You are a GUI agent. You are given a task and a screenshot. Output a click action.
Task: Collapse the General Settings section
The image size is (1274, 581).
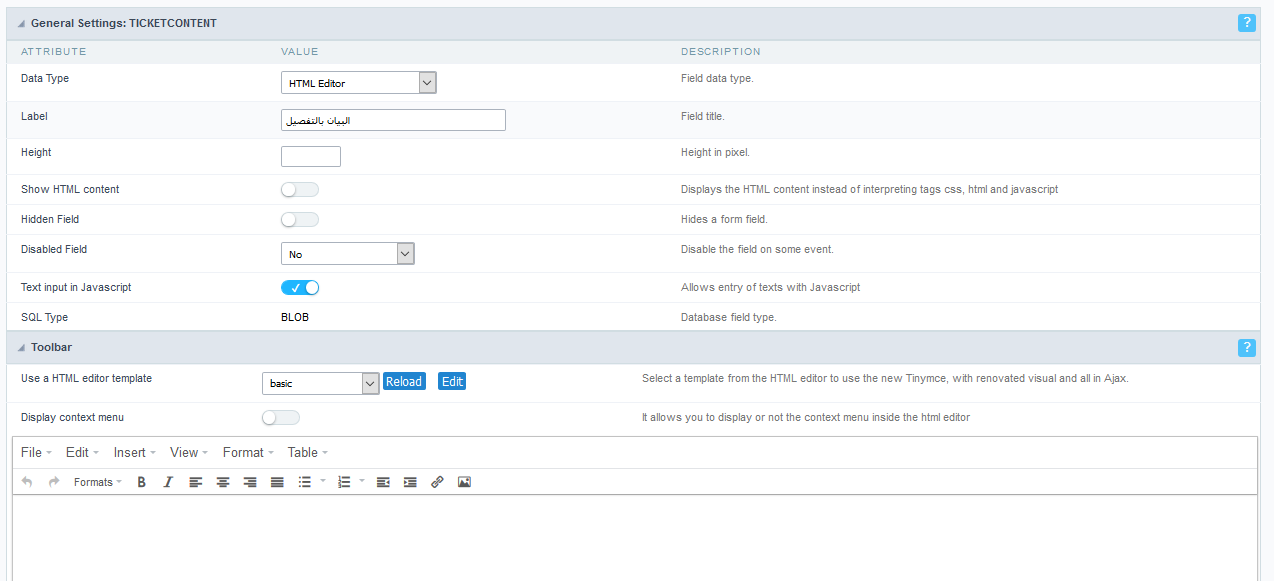pyautogui.click(x=22, y=22)
